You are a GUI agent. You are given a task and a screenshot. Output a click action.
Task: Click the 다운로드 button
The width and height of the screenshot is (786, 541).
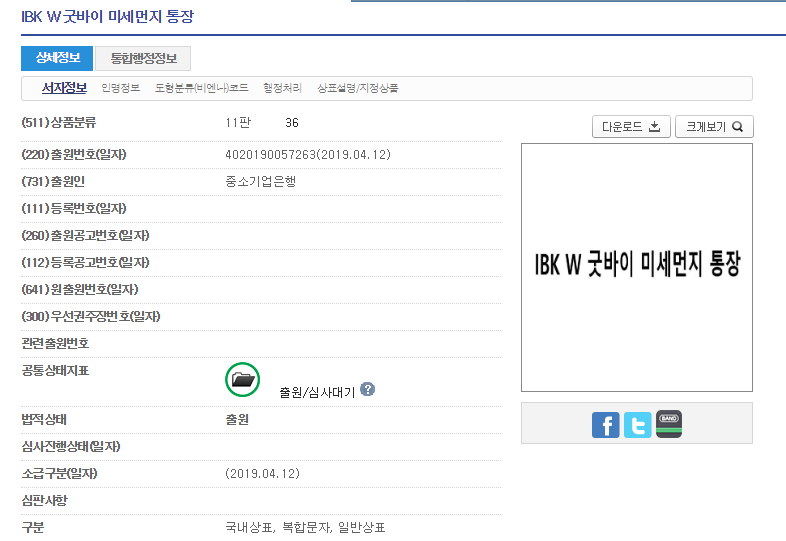click(631, 126)
